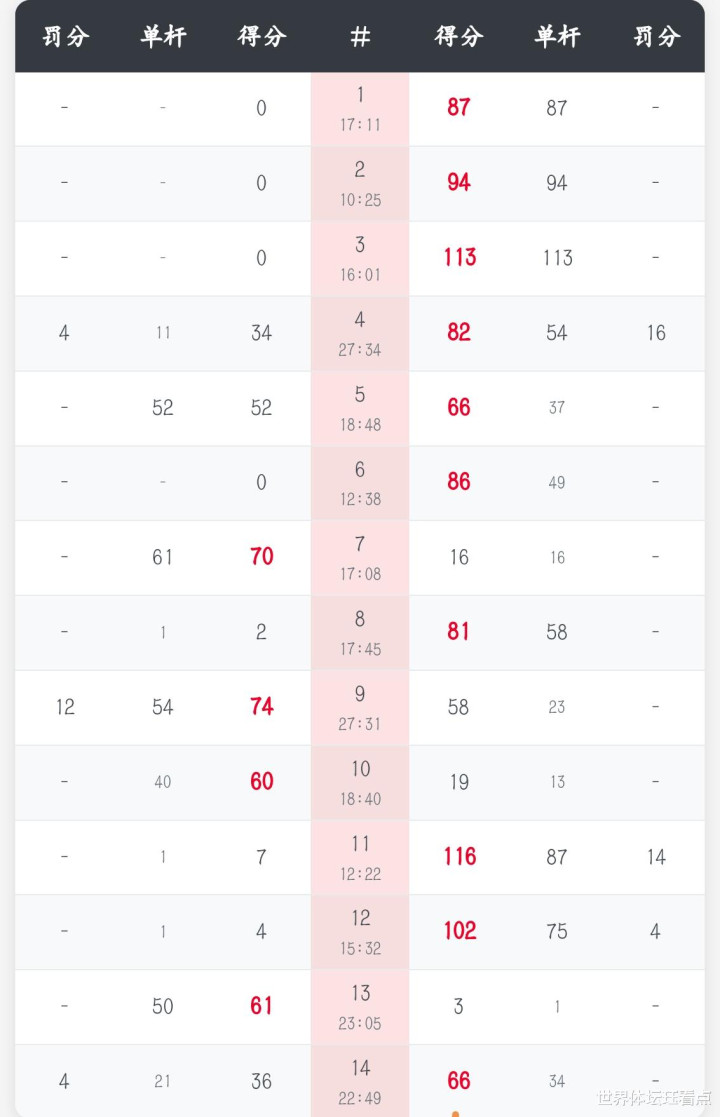The width and height of the screenshot is (720, 1117).
Task: Open frame 5 with duration 18:48
Action: 360,408
